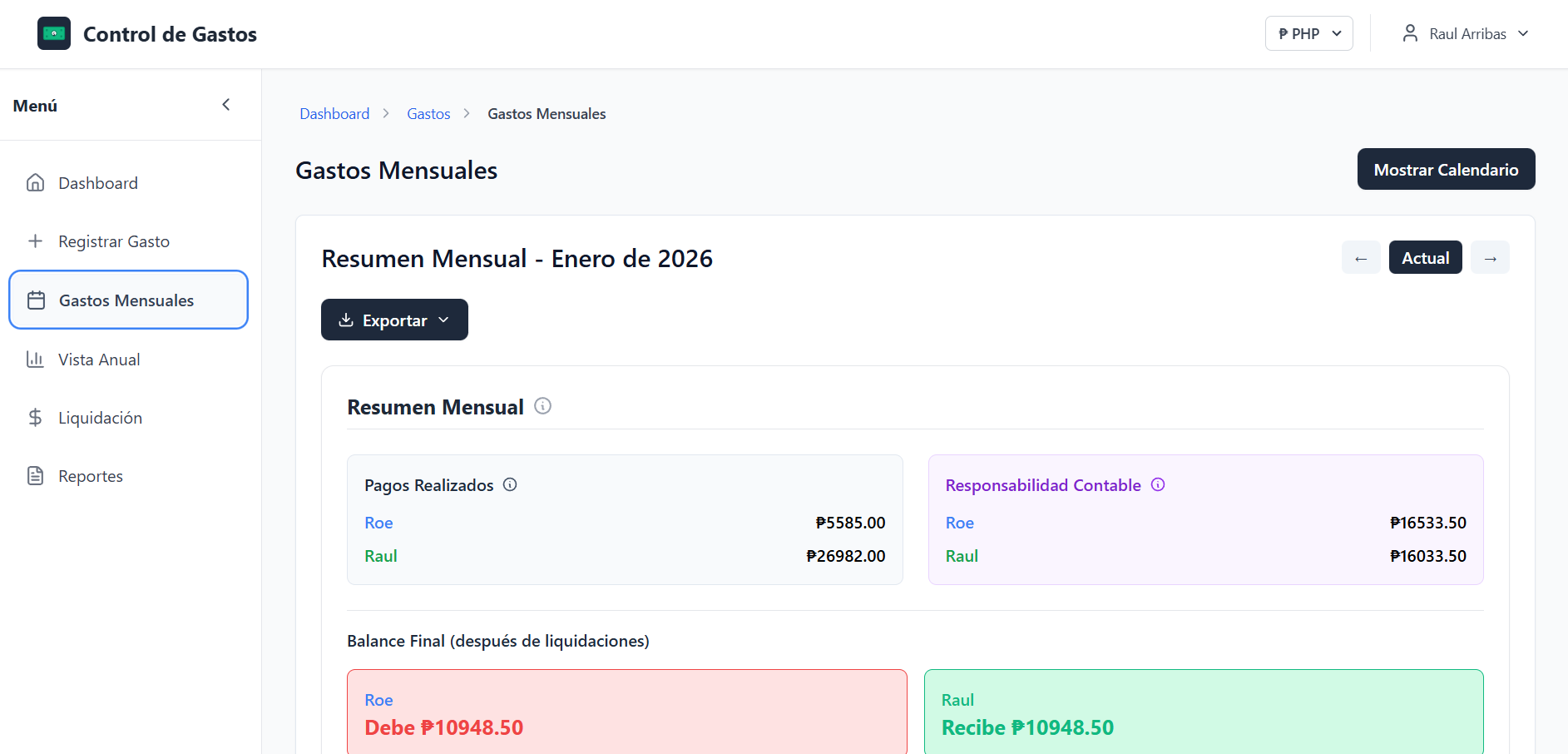Click the info icon next to Pagos Realizados
The width and height of the screenshot is (1568, 754).
click(510, 484)
